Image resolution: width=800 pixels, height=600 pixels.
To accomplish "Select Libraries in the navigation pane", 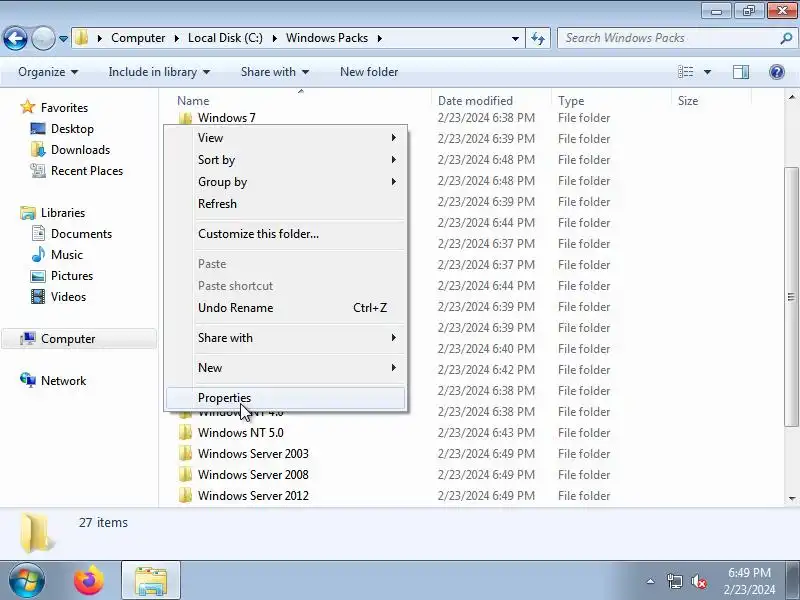I will (63, 213).
